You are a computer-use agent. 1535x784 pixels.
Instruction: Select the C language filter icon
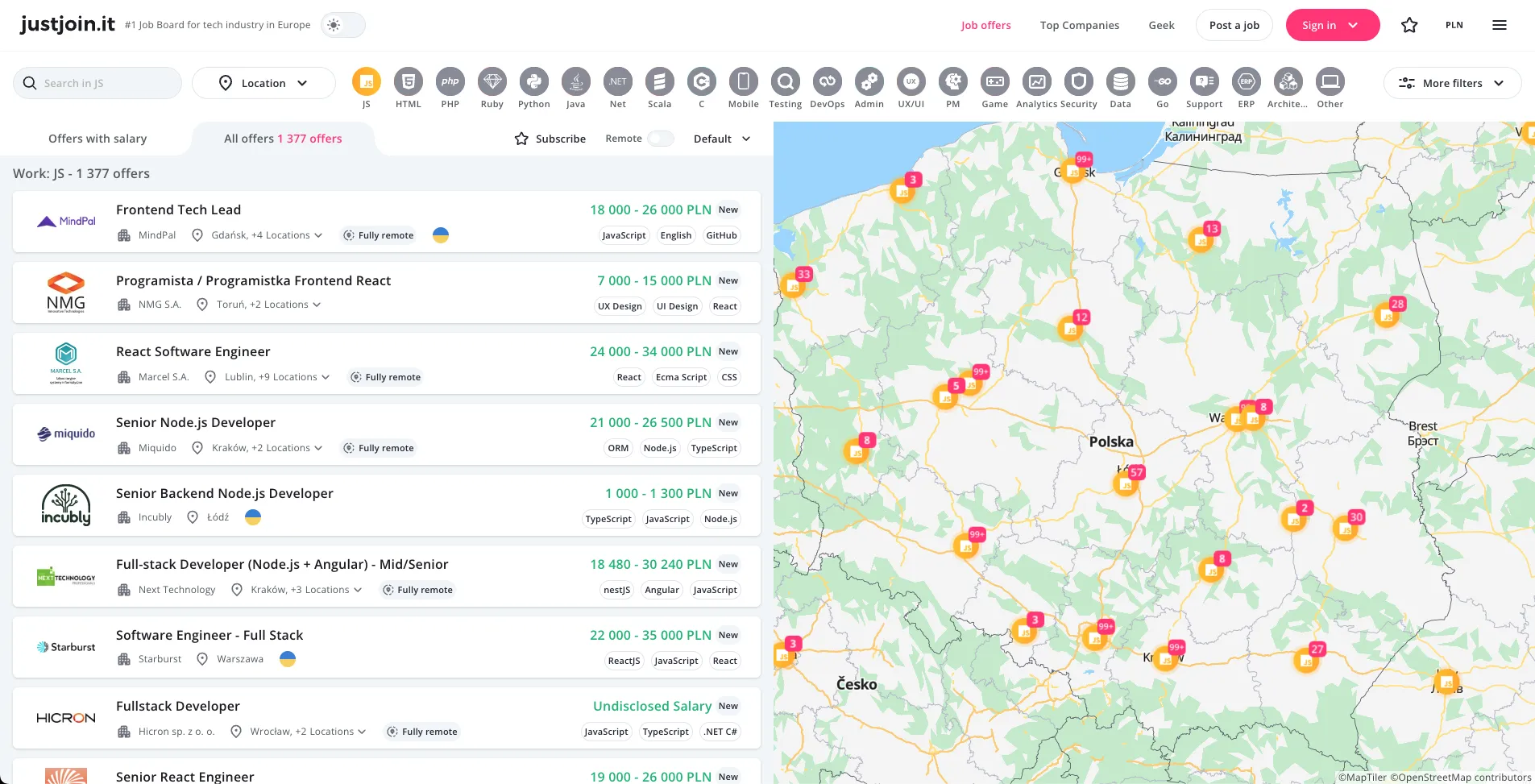(x=702, y=81)
